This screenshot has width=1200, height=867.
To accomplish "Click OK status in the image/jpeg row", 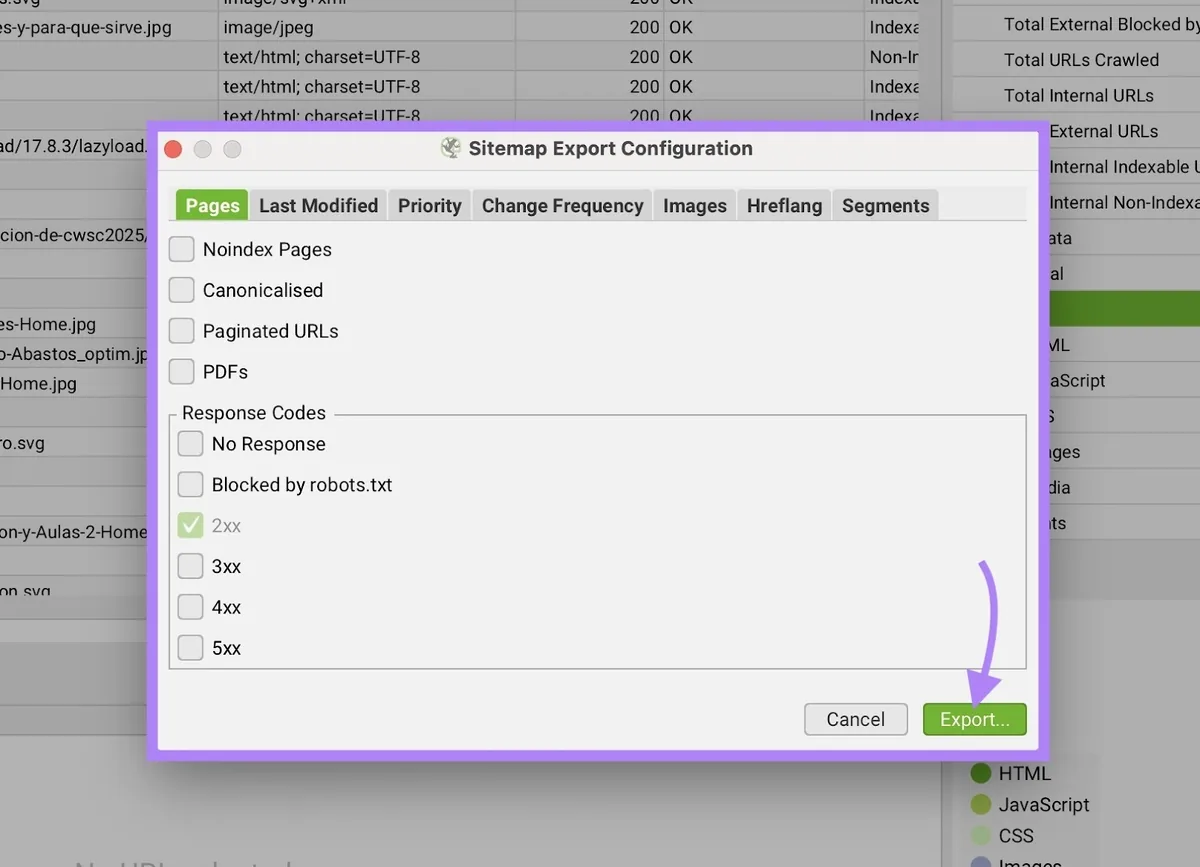I will [x=681, y=28].
